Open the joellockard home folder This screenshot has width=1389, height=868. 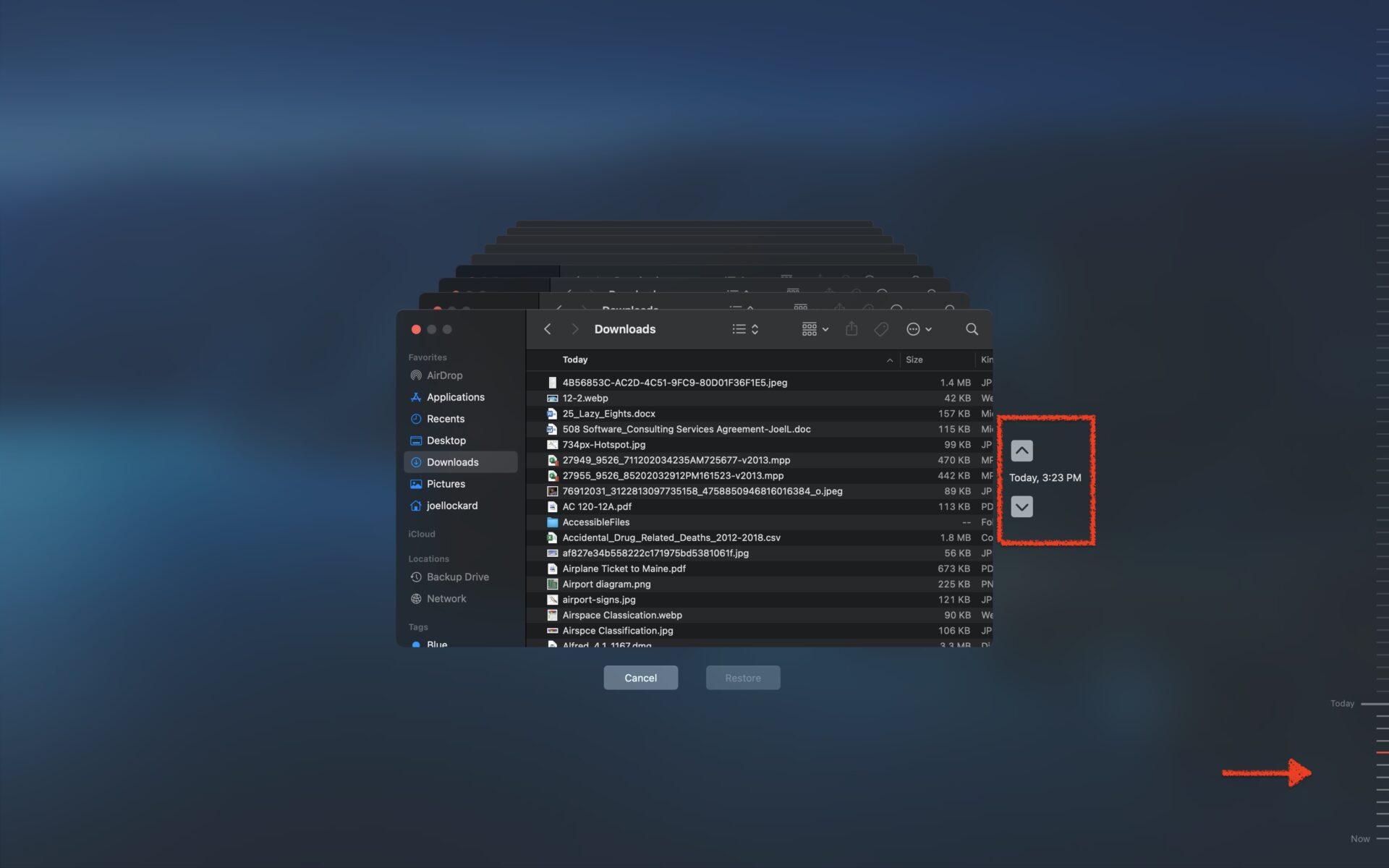click(451, 505)
